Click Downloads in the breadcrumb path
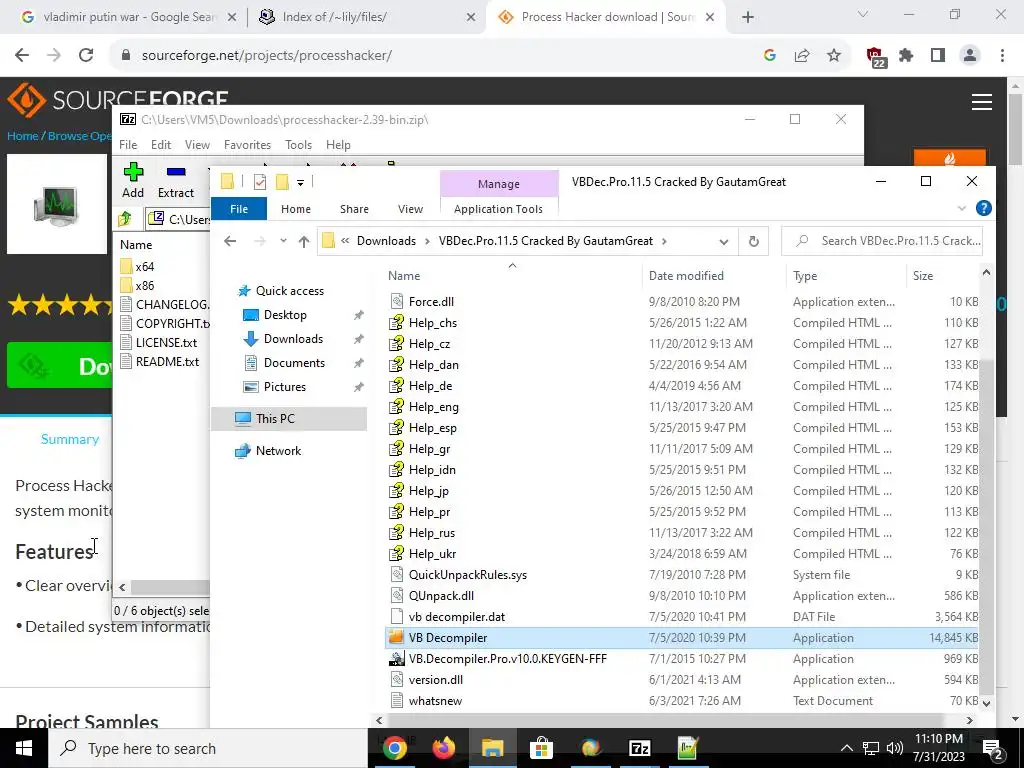The height and width of the screenshot is (768, 1024). click(x=386, y=241)
